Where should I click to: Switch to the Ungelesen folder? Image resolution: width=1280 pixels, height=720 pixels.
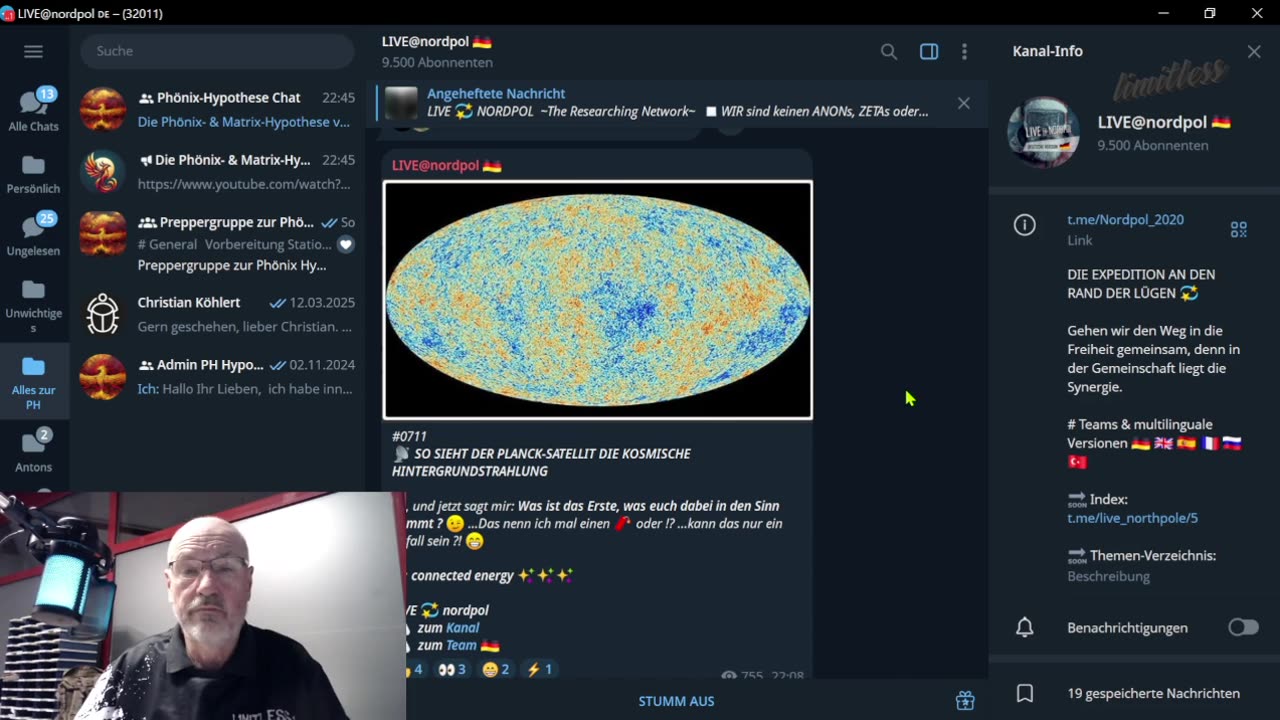pos(34,235)
